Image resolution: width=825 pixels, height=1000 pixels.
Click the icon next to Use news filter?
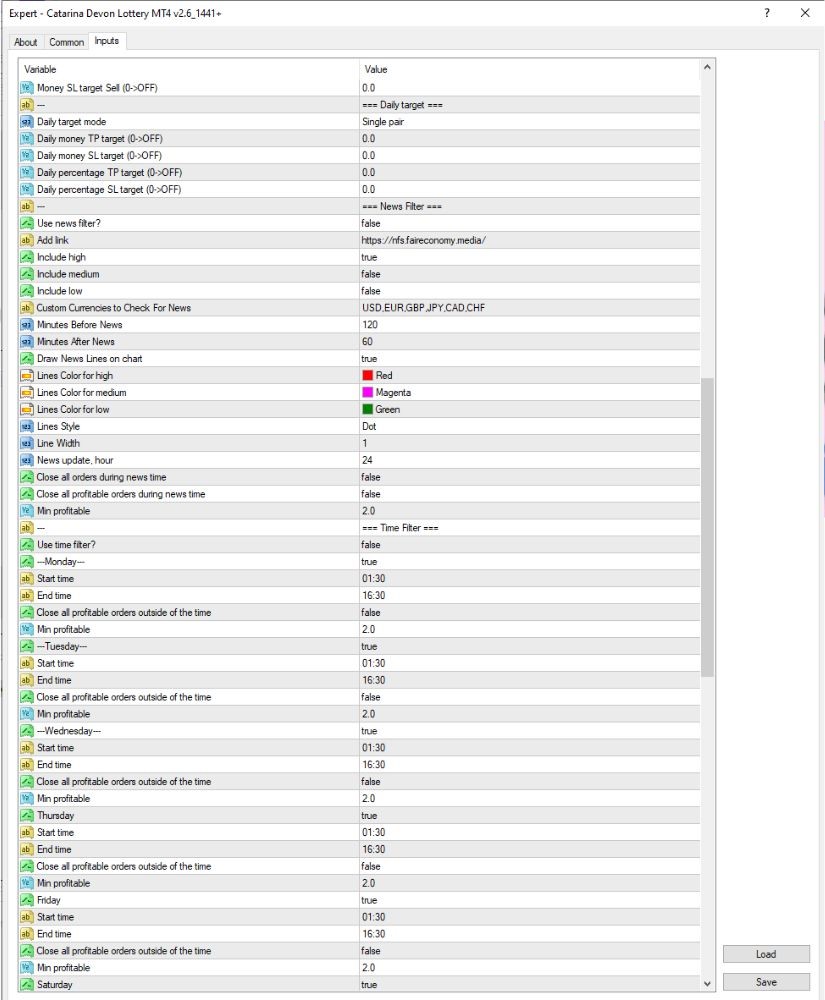pos(26,223)
